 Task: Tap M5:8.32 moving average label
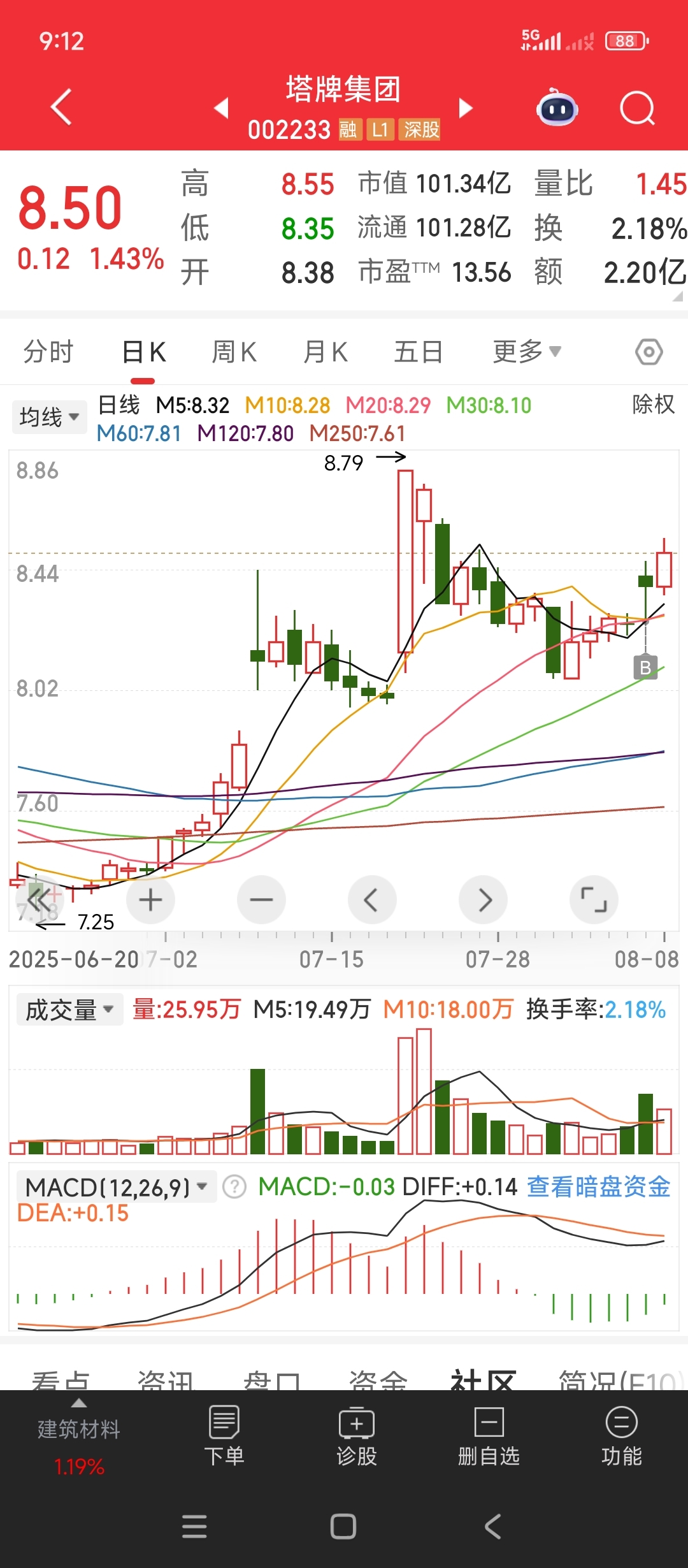point(192,405)
